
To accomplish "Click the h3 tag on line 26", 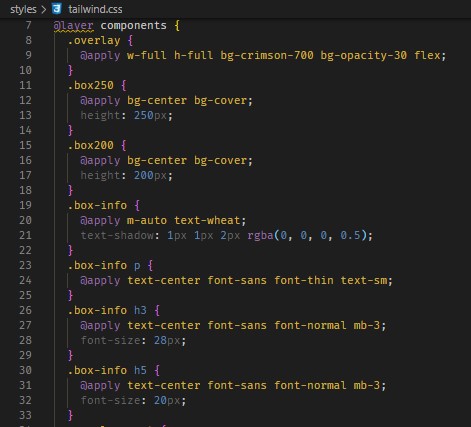I will 140,310.
